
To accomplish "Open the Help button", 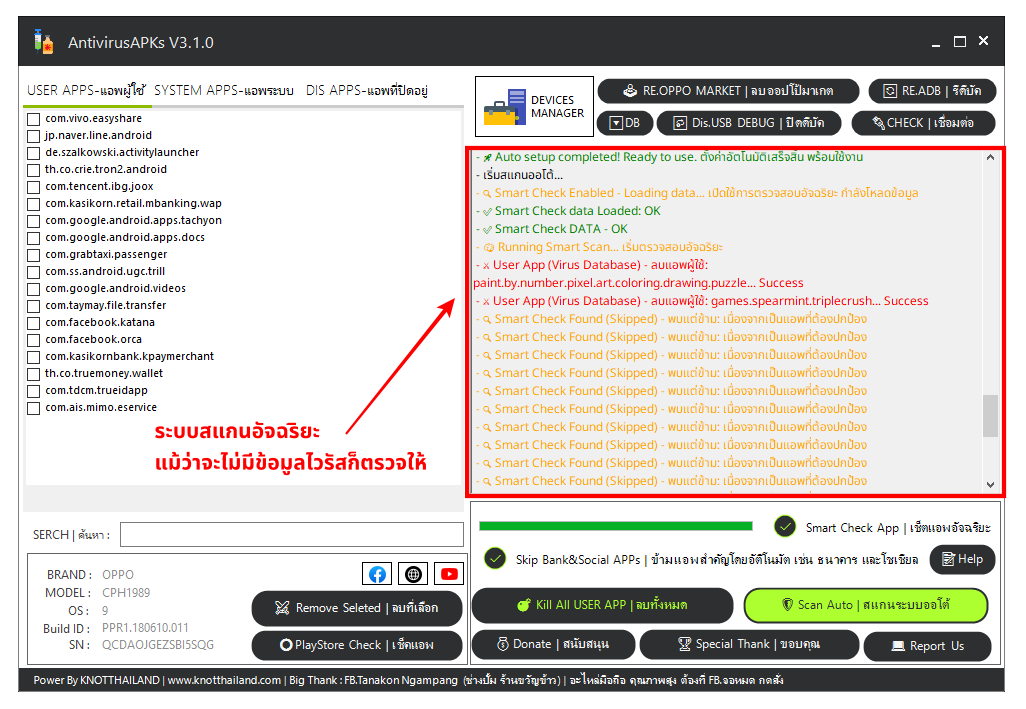I will pos(962,559).
